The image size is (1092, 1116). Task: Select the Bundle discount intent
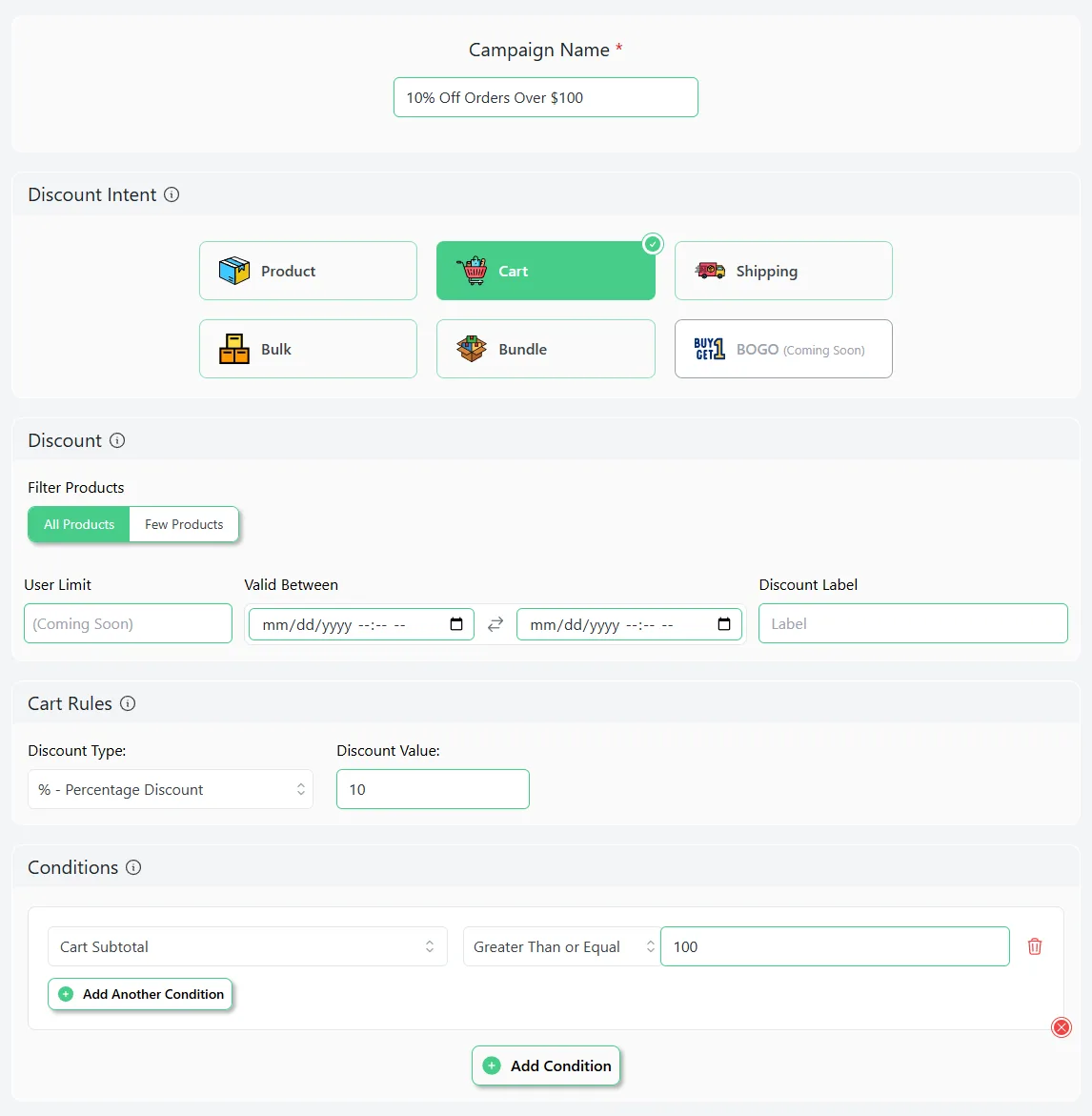(545, 349)
